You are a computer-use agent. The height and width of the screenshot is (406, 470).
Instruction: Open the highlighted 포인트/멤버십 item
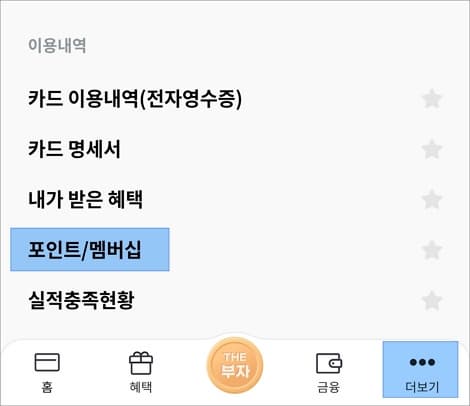pyautogui.click(x=90, y=250)
